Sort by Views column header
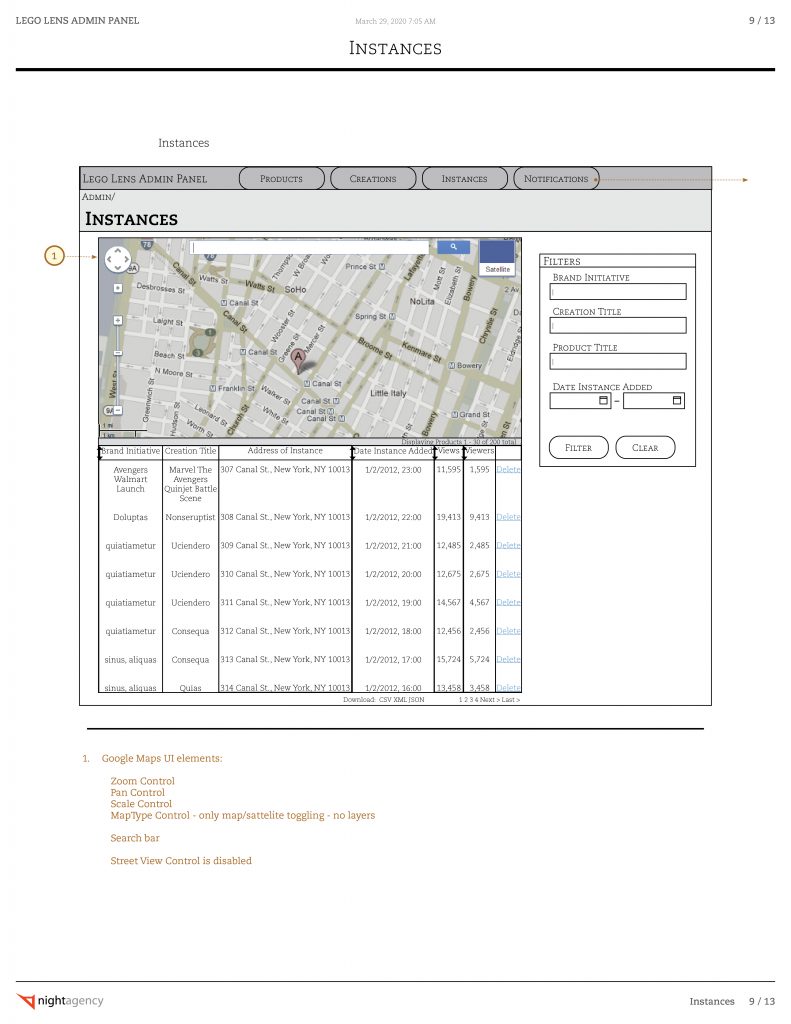 [449, 451]
